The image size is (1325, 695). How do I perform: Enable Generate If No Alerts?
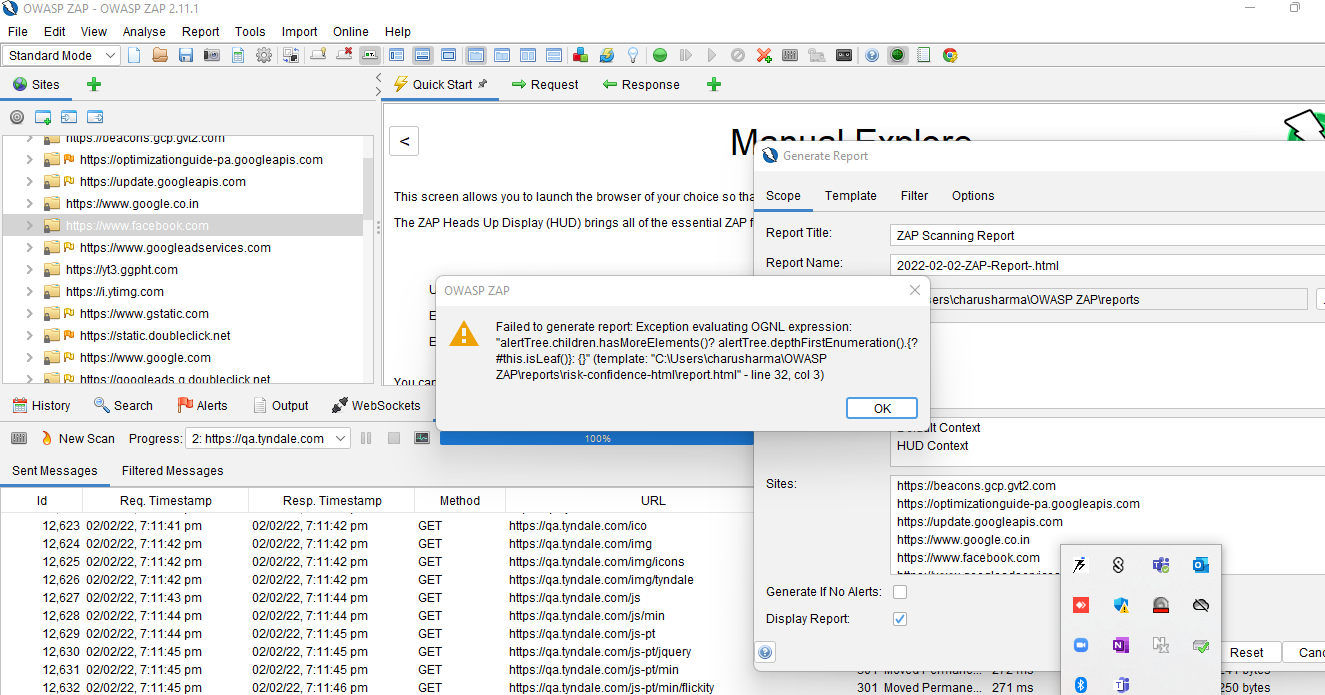click(x=899, y=591)
